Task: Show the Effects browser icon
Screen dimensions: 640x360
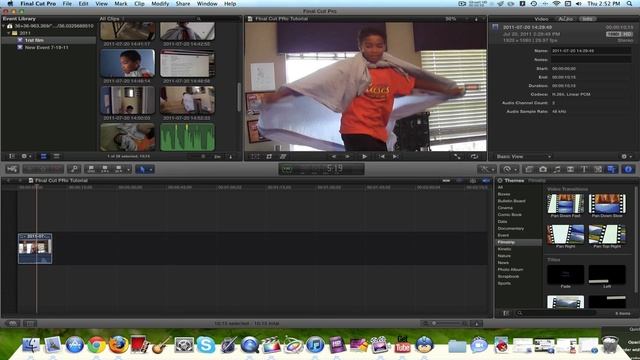Action: pyautogui.click(x=529, y=169)
